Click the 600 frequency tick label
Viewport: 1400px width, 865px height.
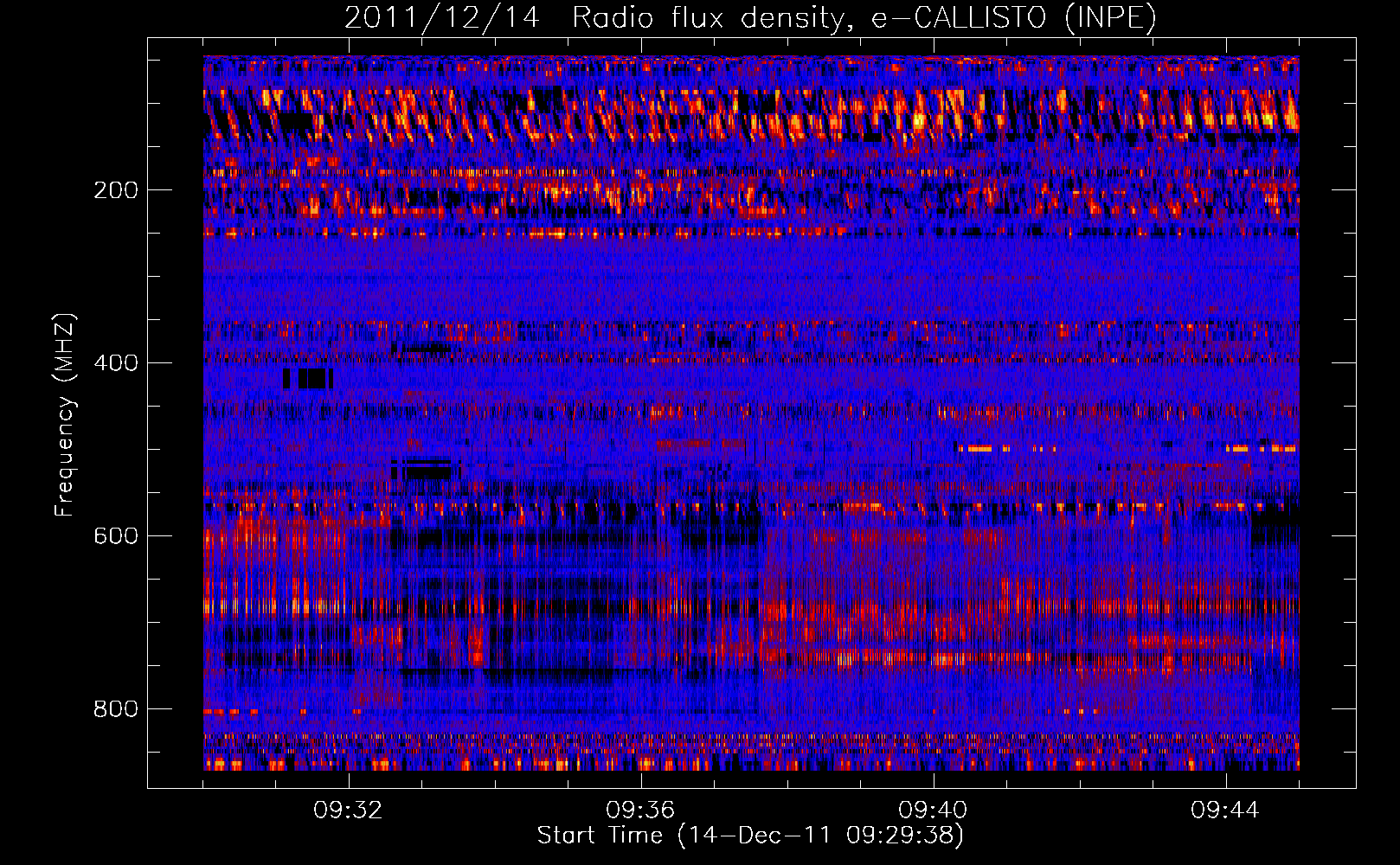116,536
